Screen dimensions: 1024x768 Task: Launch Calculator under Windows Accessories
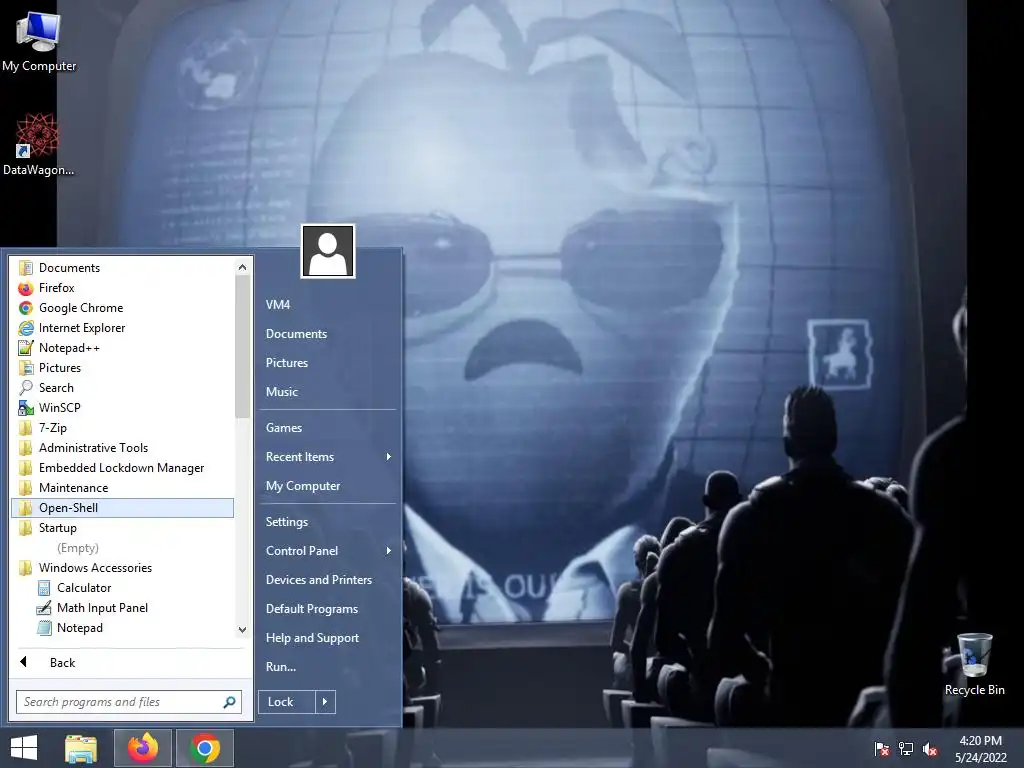(122, 588)
